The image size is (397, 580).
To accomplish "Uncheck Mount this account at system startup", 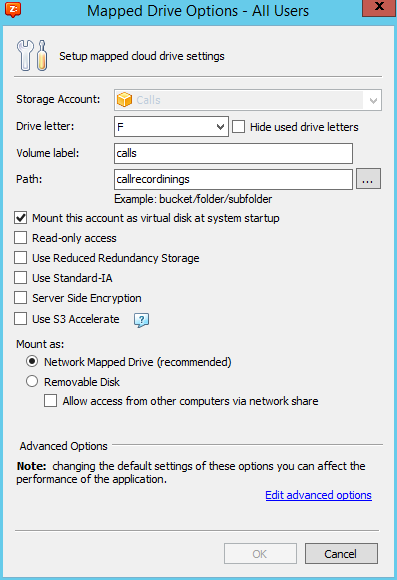I will point(21,218).
